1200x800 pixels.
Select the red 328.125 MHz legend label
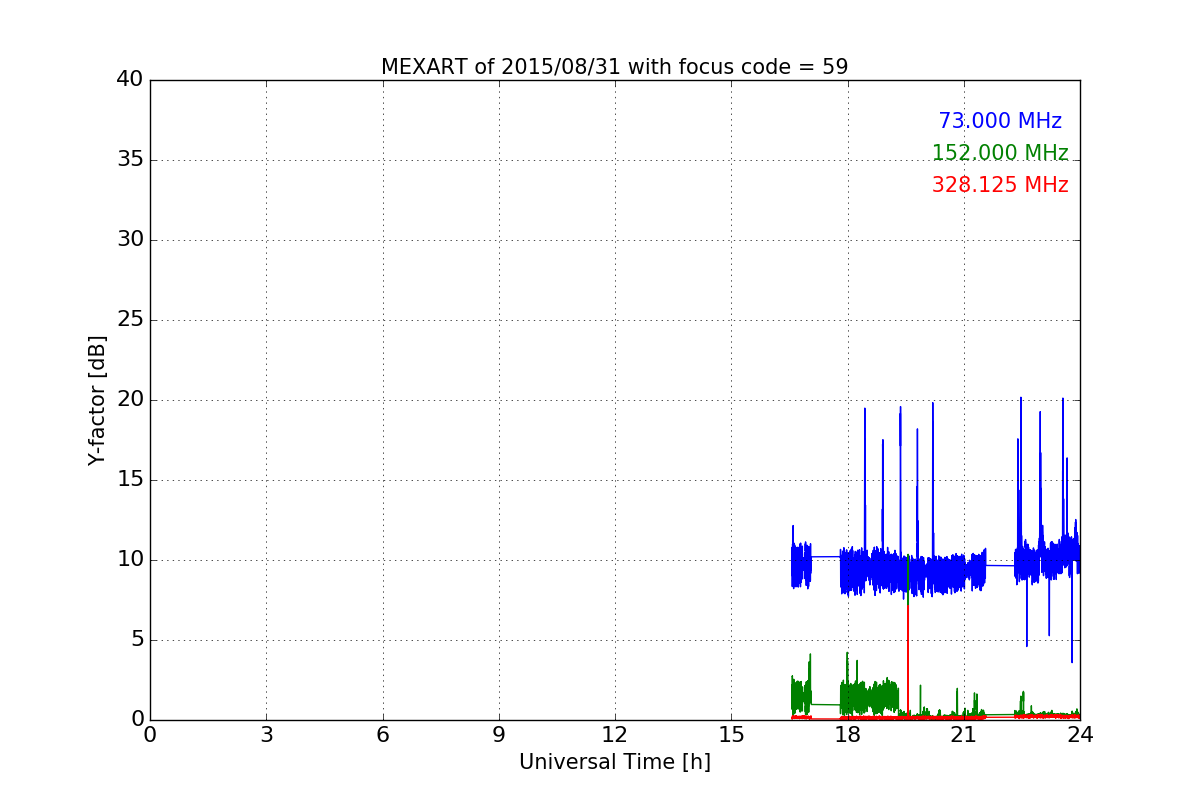(1000, 185)
